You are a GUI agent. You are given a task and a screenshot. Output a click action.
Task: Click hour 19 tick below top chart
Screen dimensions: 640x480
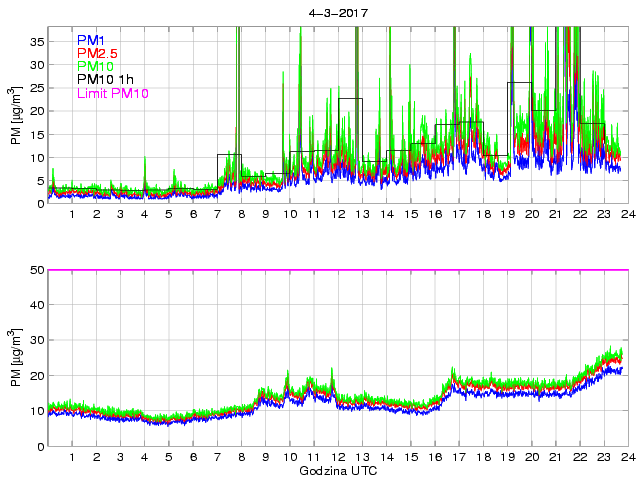click(x=507, y=215)
